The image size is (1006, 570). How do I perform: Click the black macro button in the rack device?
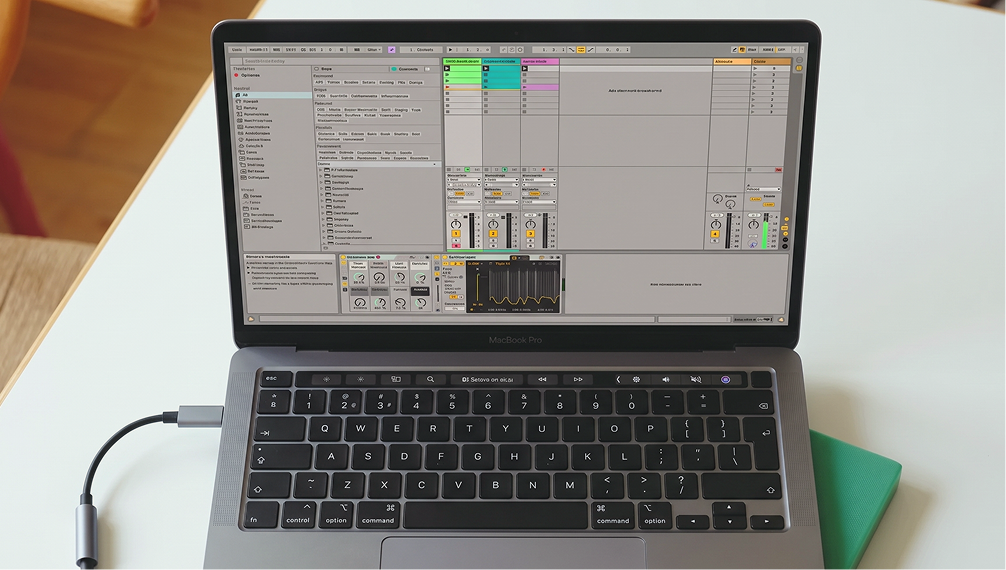pyautogui.click(x=420, y=291)
